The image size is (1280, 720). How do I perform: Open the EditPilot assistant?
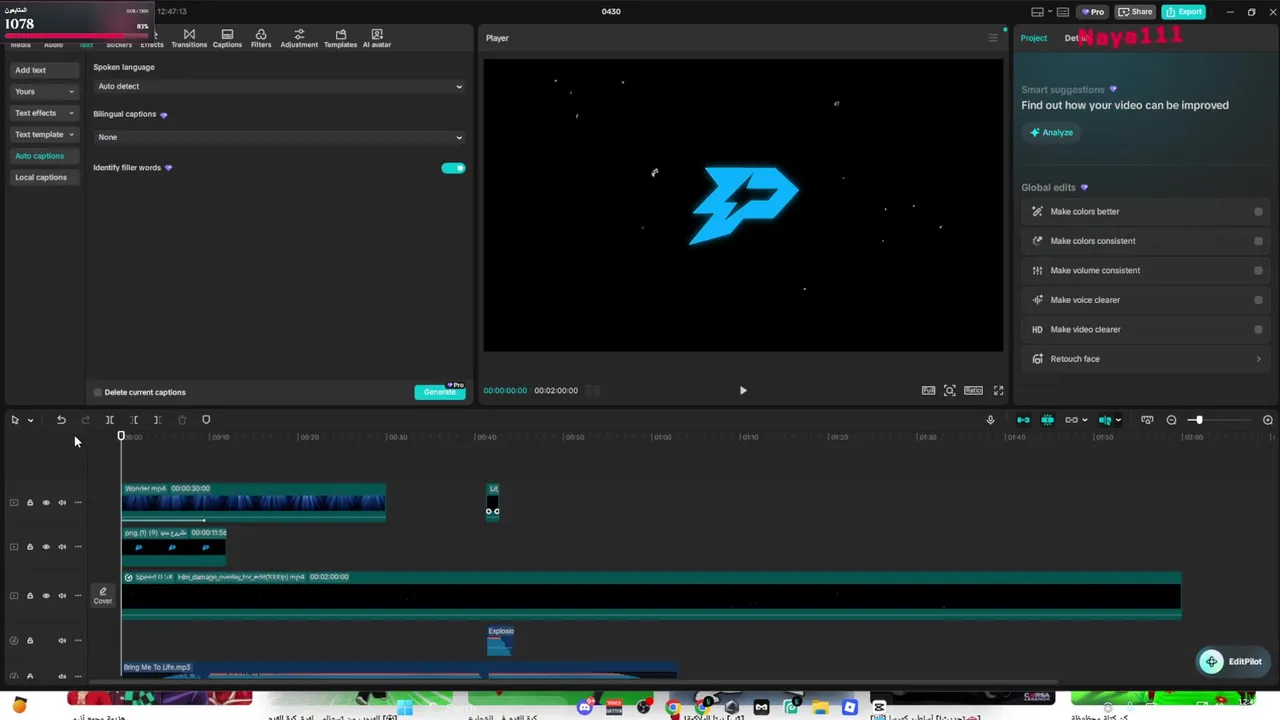(x=1233, y=662)
